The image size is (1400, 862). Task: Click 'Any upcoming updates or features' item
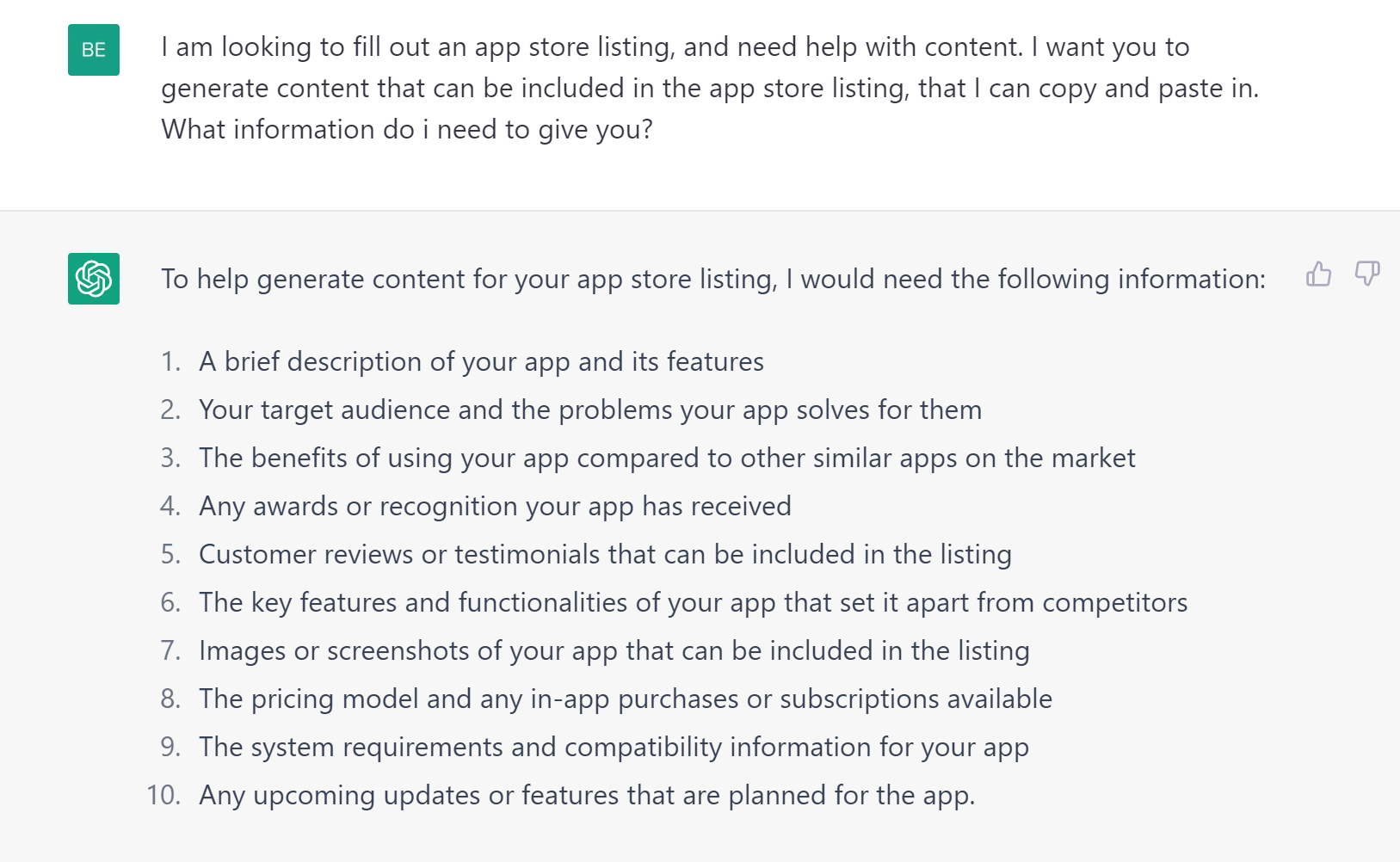click(x=587, y=795)
